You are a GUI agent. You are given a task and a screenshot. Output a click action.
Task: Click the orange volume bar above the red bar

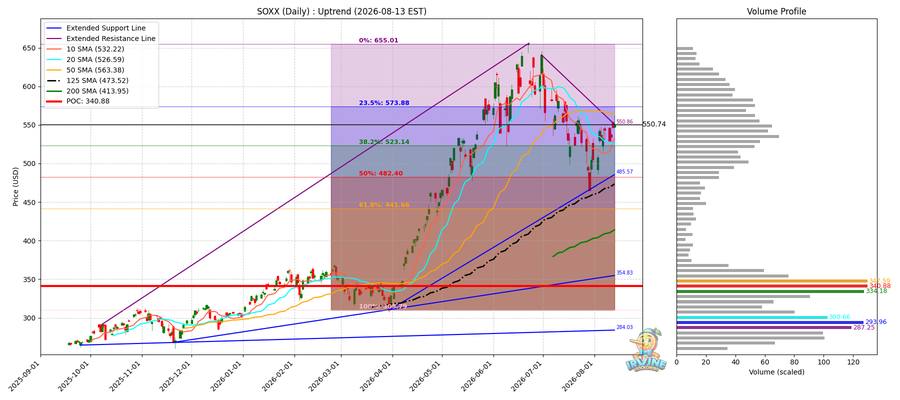point(773,281)
